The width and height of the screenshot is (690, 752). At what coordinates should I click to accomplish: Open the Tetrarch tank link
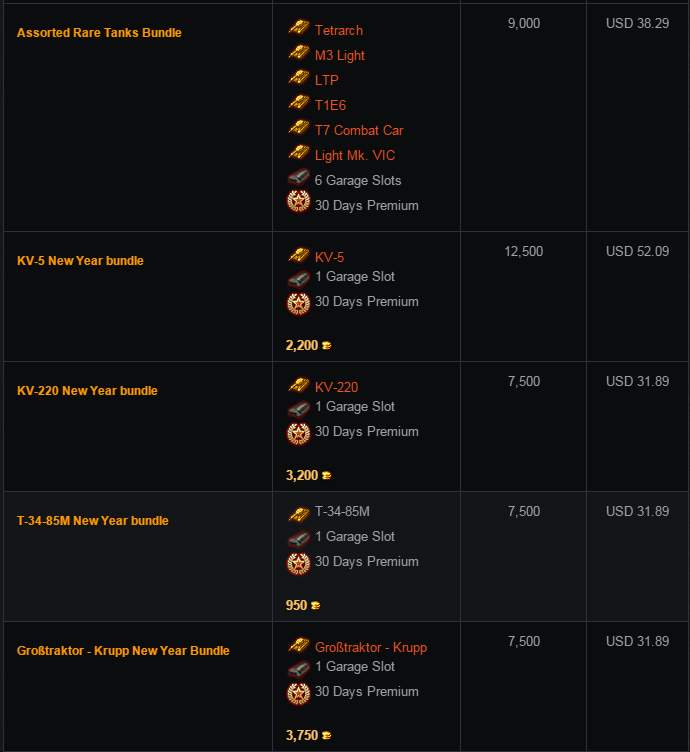tap(339, 31)
